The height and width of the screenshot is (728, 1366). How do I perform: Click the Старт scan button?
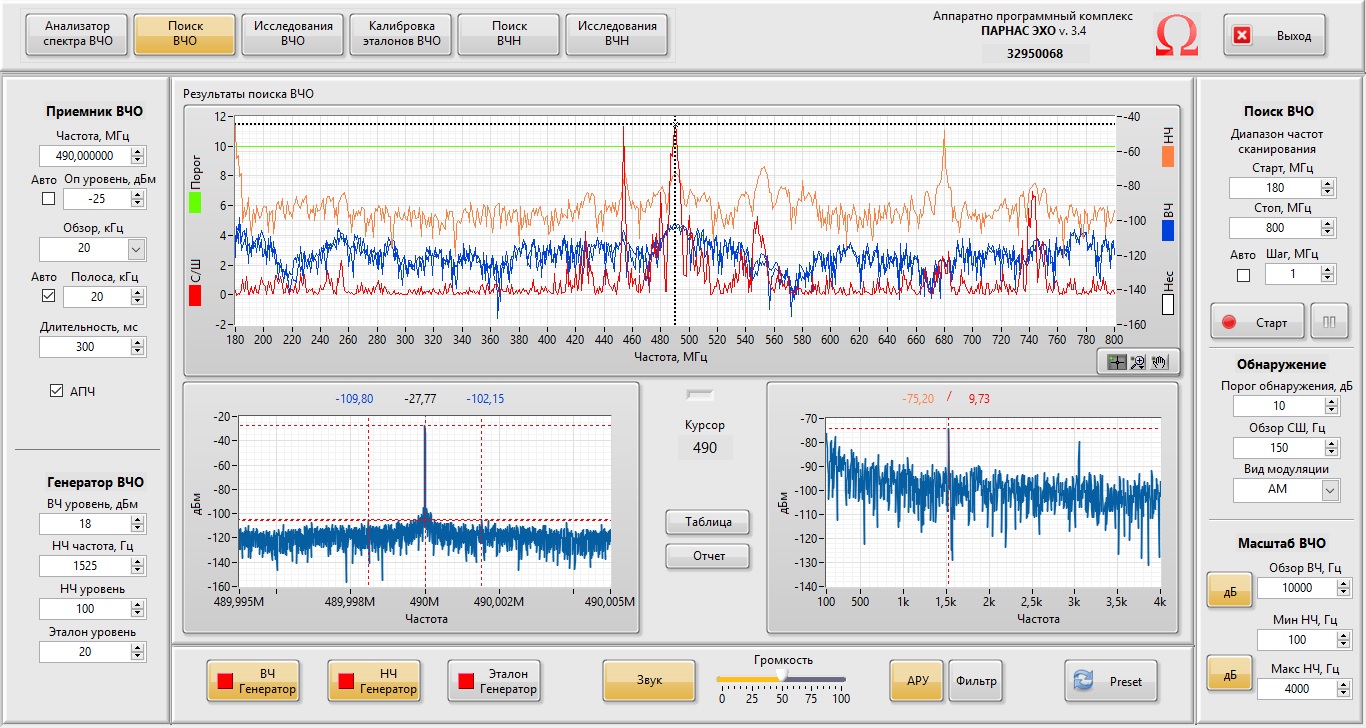pyautogui.click(x=1258, y=322)
